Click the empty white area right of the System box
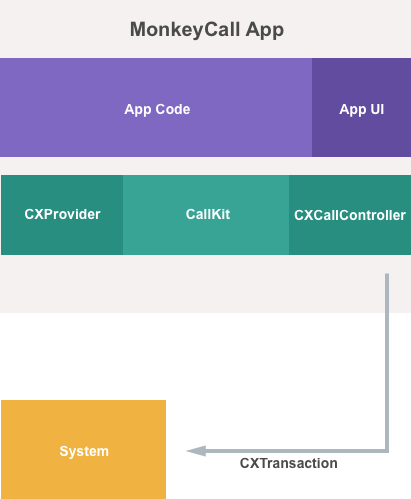This screenshot has height=499, width=411. pyautogui.click(x=267, y=383)
